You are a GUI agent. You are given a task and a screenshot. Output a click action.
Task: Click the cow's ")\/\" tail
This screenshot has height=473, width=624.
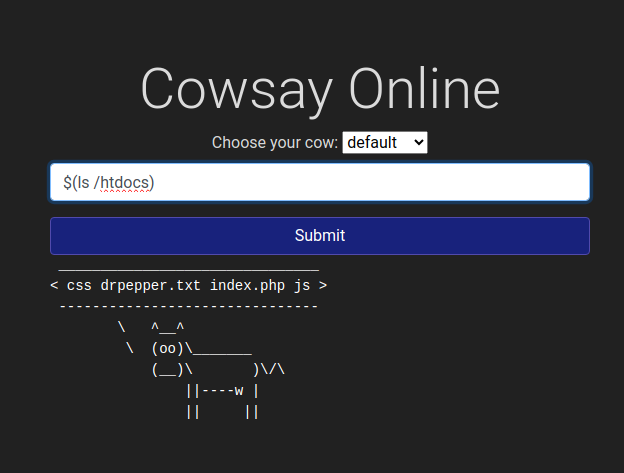point(269,369)
